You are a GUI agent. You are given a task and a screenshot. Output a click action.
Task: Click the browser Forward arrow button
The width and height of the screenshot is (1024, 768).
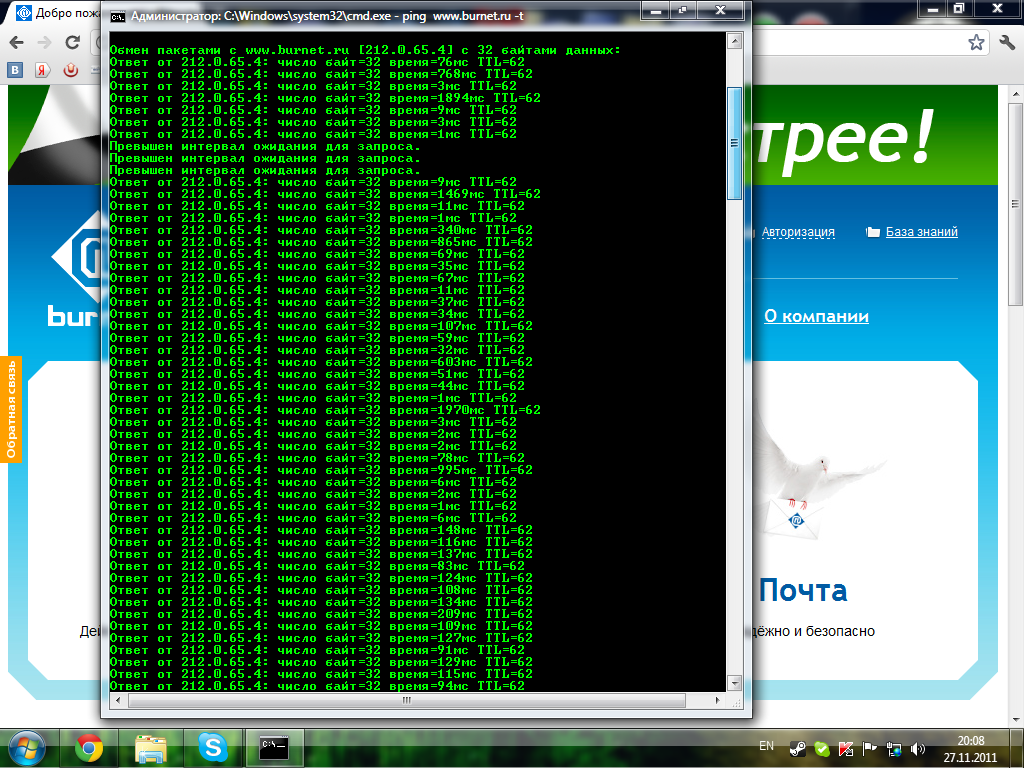pyautogui.click(x=44, y=43)
